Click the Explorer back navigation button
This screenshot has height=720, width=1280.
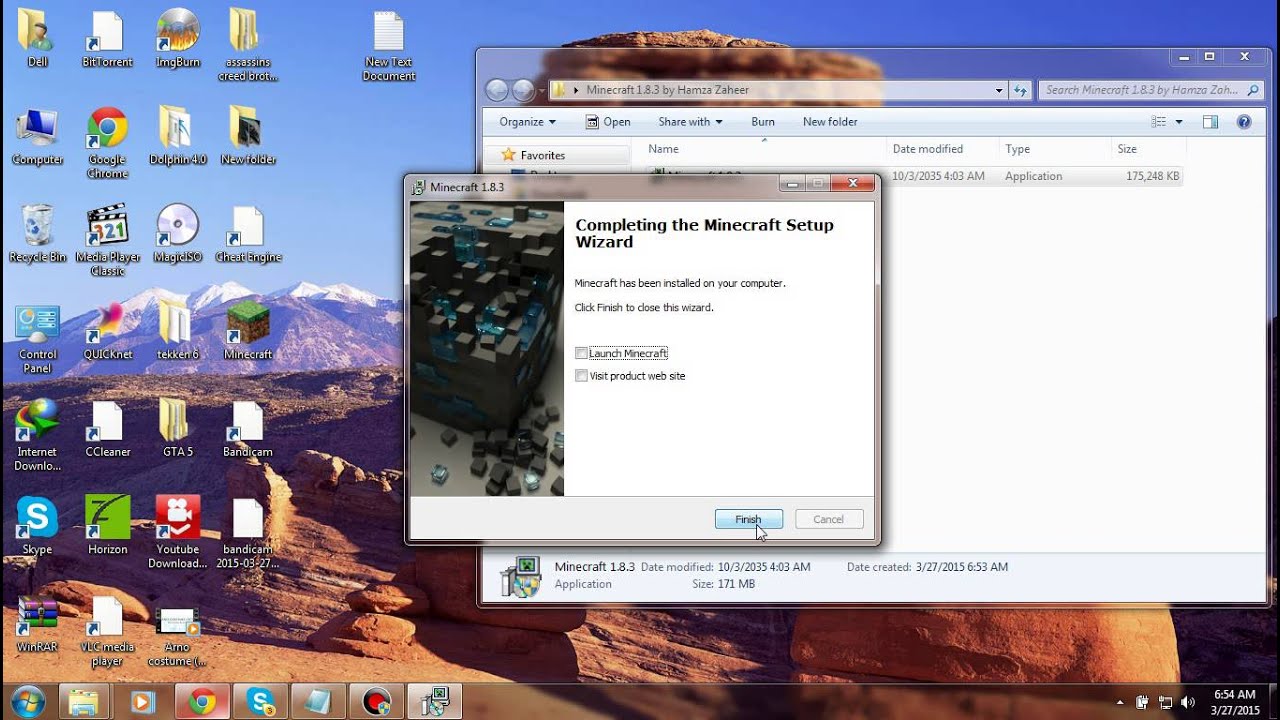[x=497, y=91]
